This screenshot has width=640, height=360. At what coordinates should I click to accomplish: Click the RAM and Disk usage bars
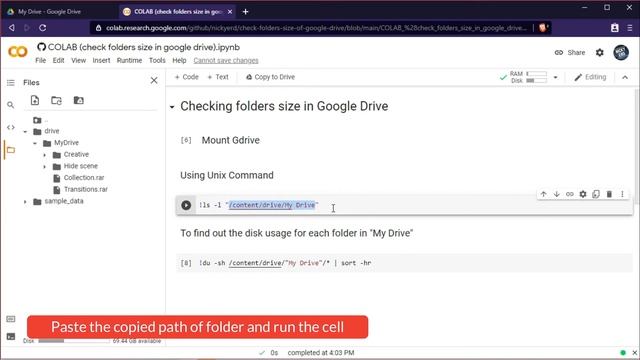click(x=529, y=77)
